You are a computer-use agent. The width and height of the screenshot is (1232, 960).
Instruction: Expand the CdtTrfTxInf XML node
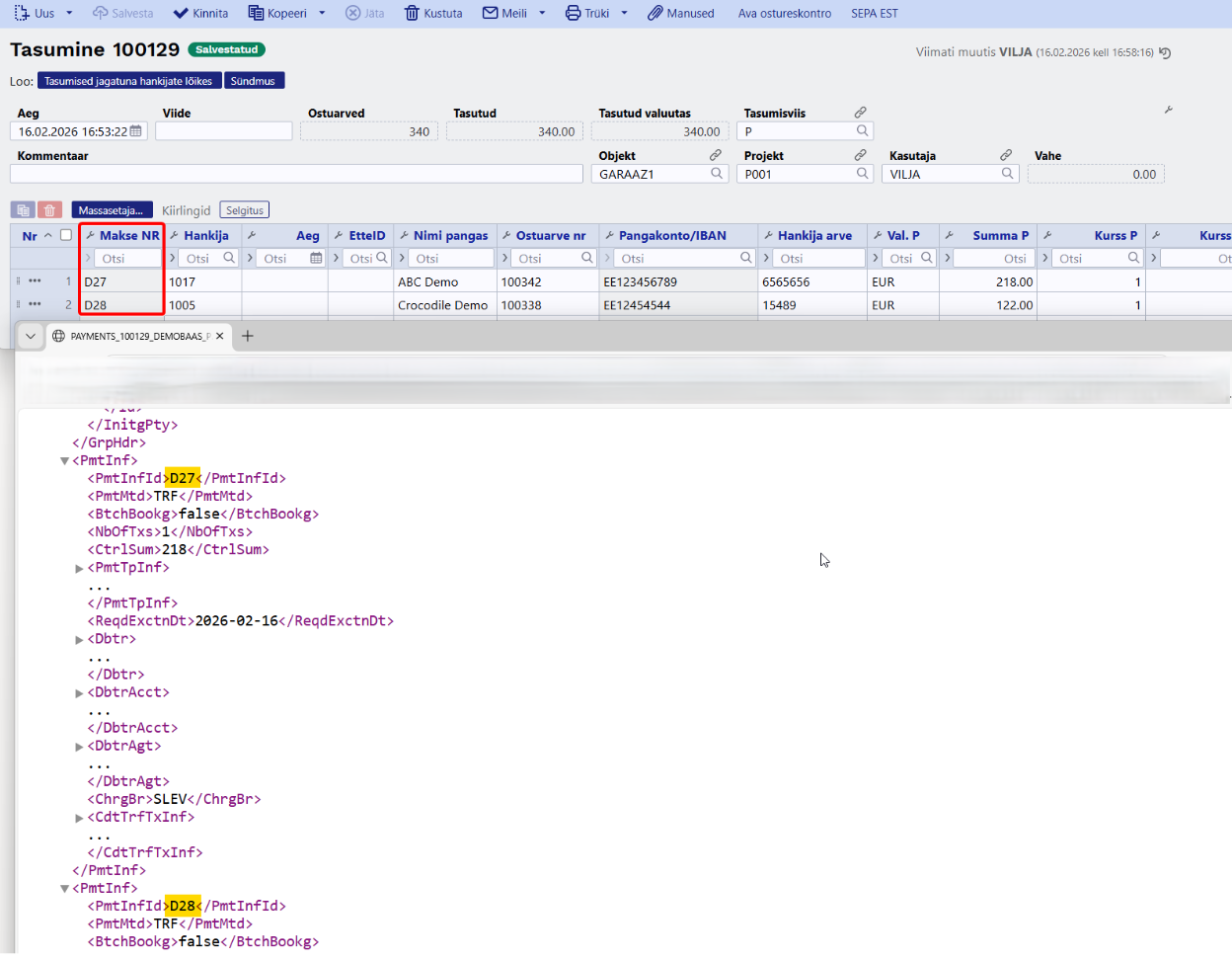(80, 818)
